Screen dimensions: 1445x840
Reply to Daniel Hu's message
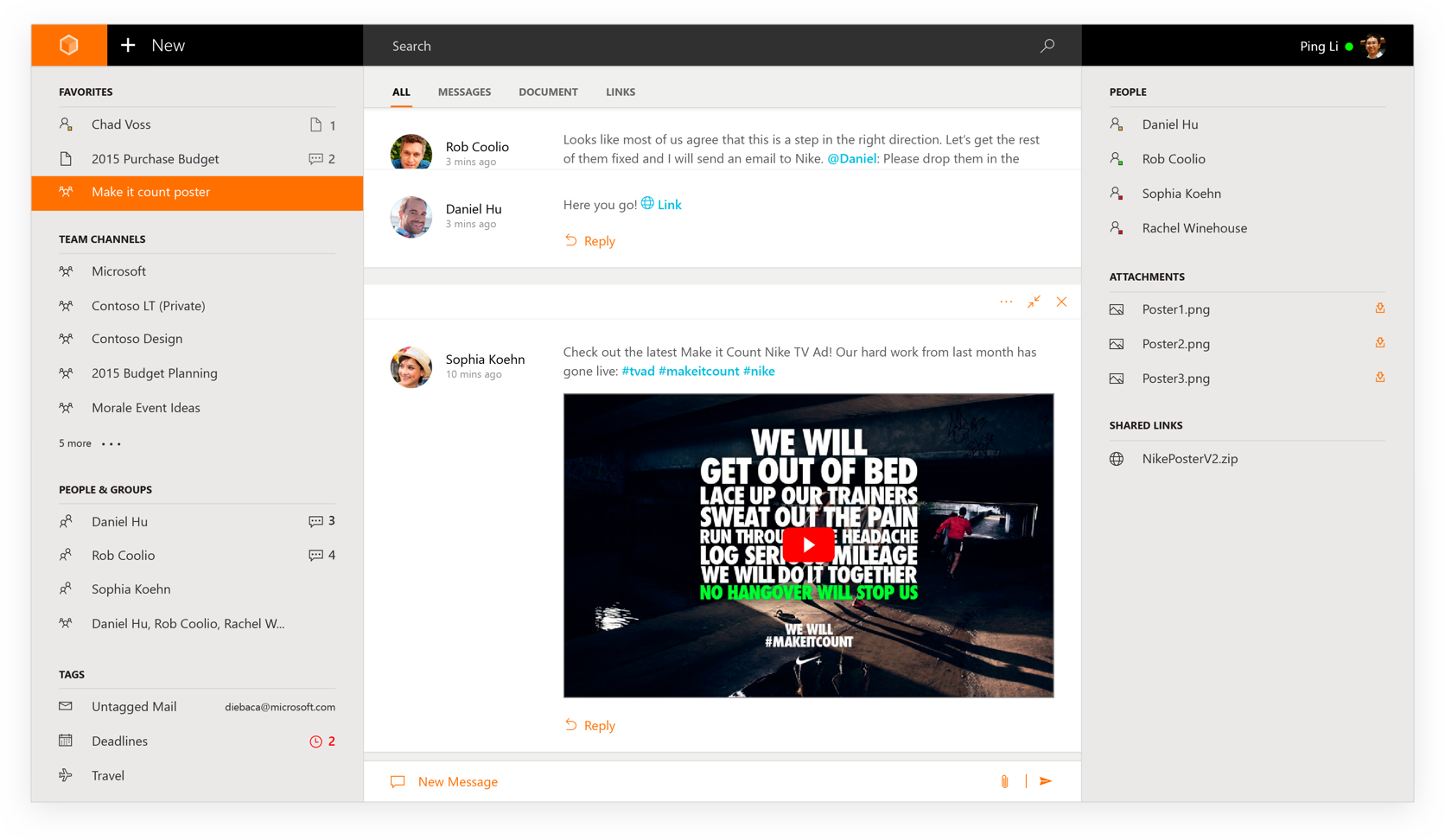590,241
